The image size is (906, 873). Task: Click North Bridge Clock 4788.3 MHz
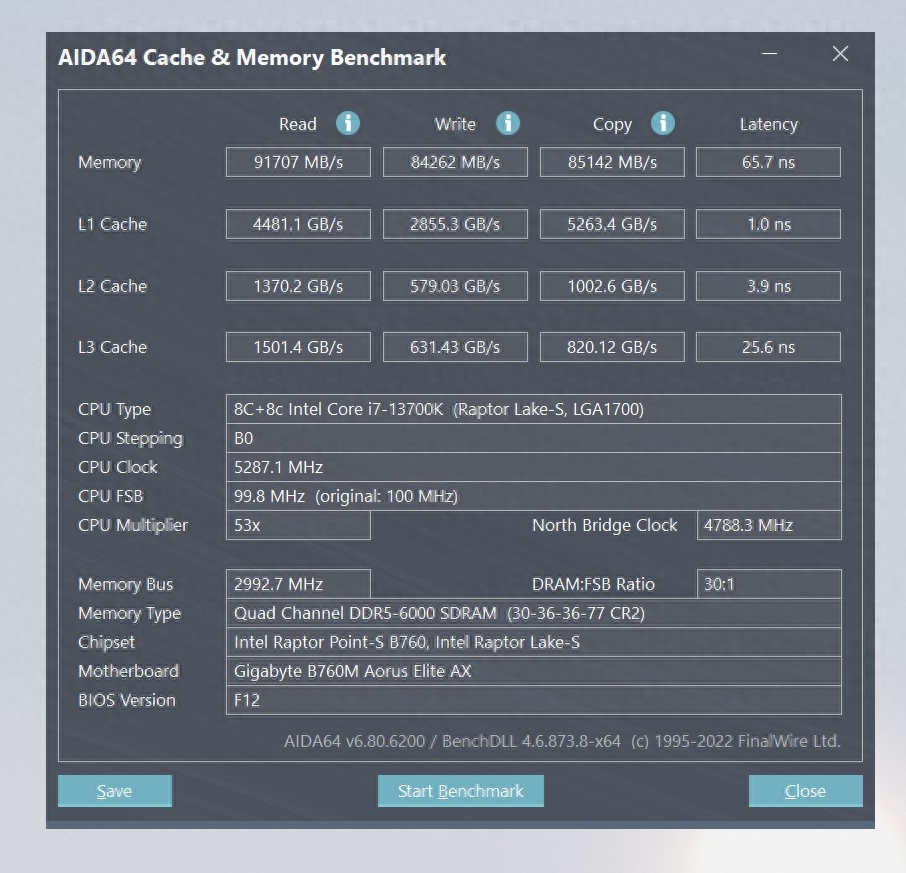[x=769, y=525]
